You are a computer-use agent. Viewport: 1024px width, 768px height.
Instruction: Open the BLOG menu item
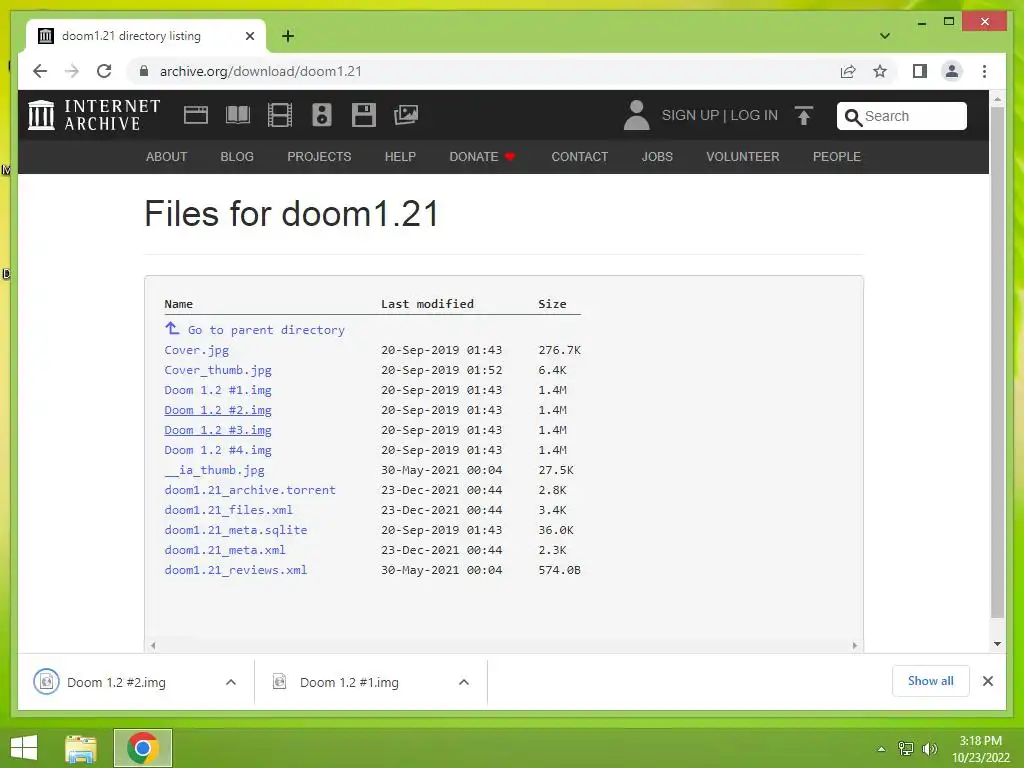point(237,157)
